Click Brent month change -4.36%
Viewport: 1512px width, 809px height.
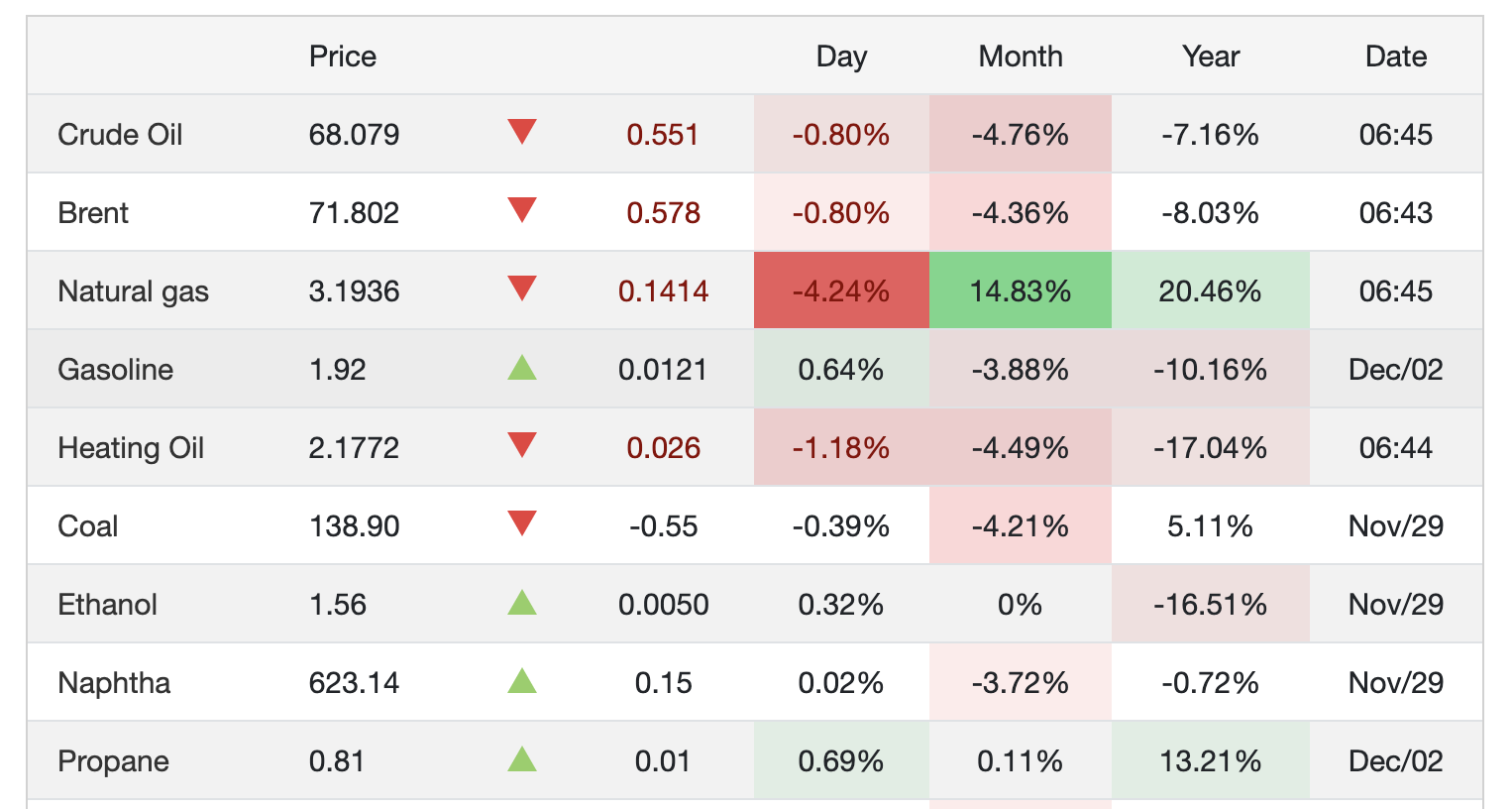[1021, 212]
